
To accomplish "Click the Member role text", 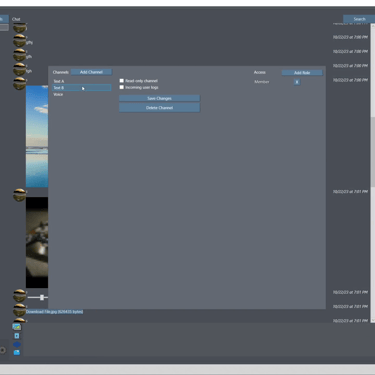I will (262, 82).
